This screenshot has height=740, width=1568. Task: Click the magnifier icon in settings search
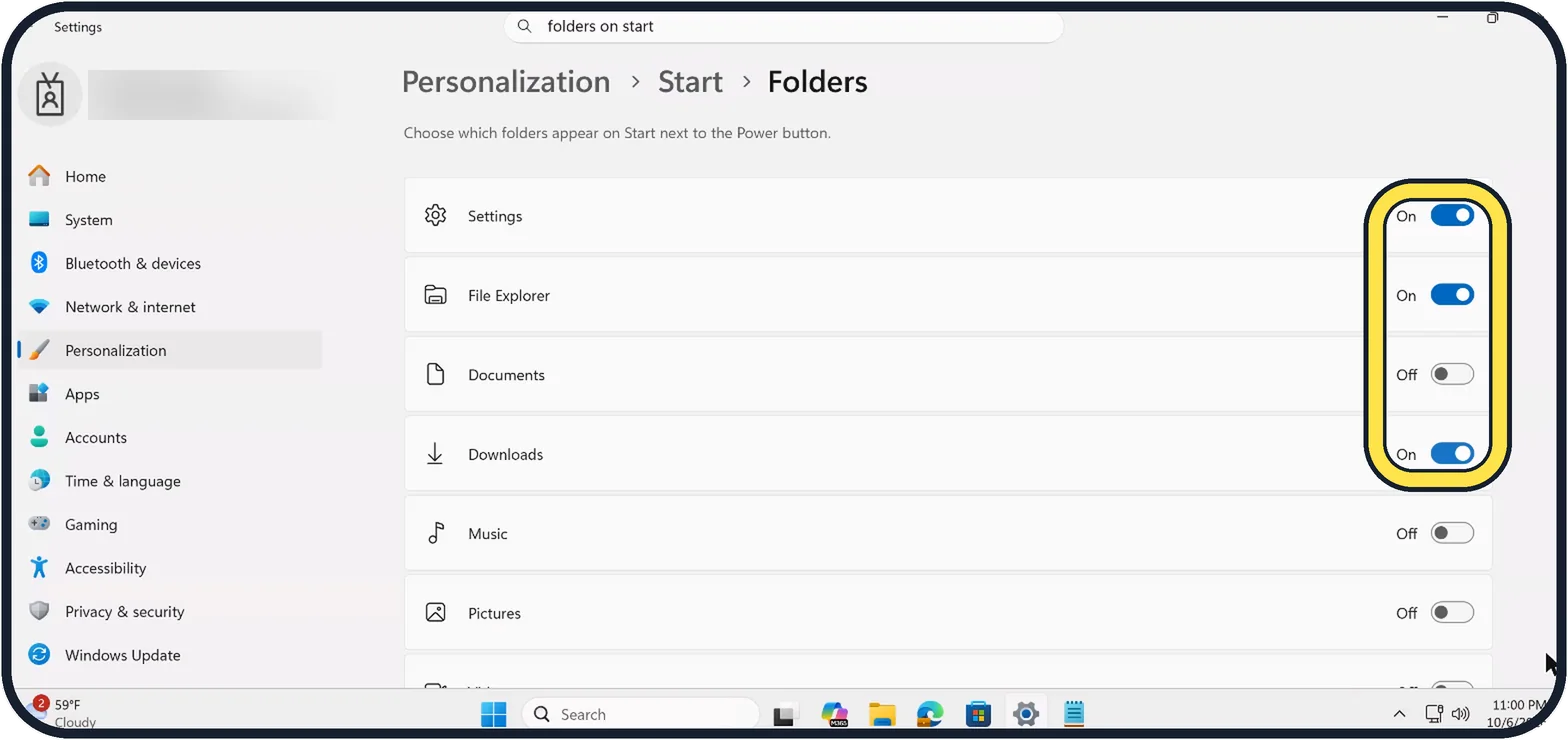point(525,27)
